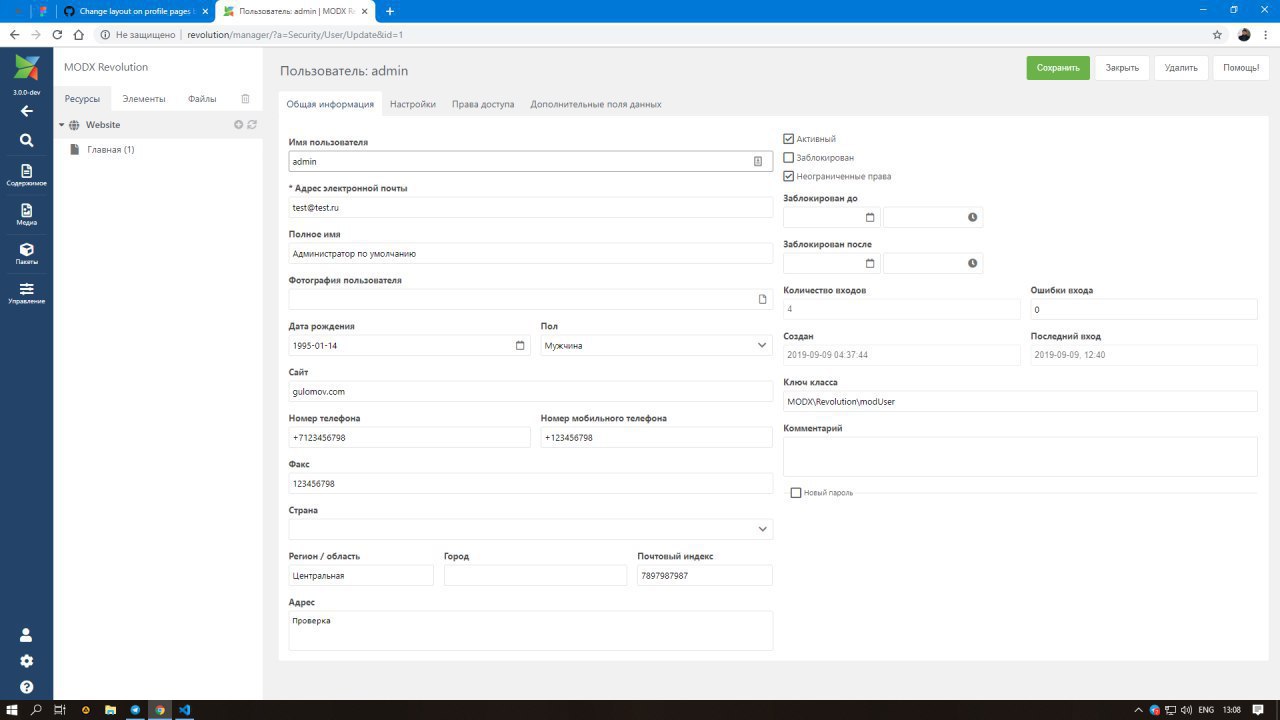Open the Элементы tree tab

tap(144, 99)
